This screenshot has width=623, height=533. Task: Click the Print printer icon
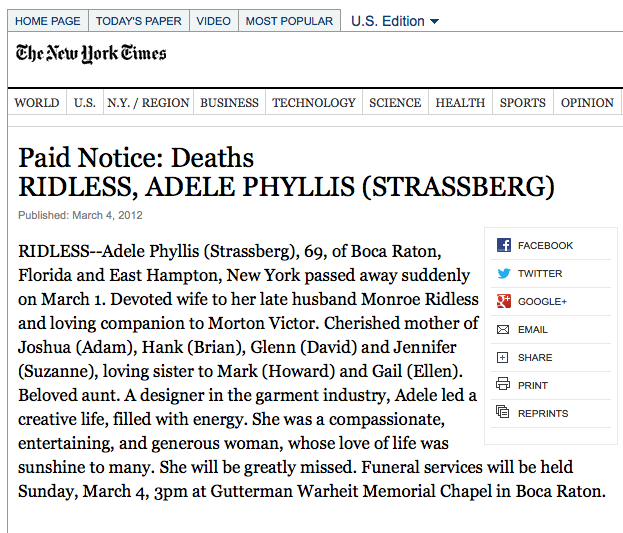point(503,385)
